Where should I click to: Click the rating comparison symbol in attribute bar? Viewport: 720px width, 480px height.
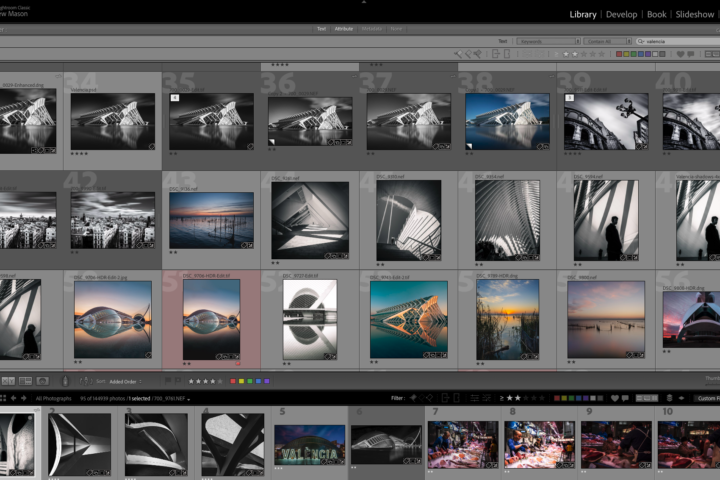[556, 54]
